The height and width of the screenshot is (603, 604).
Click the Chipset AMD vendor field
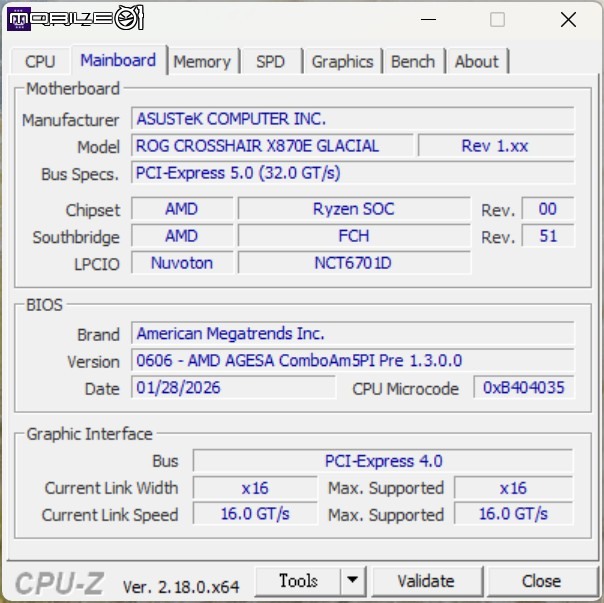point(182,209)
